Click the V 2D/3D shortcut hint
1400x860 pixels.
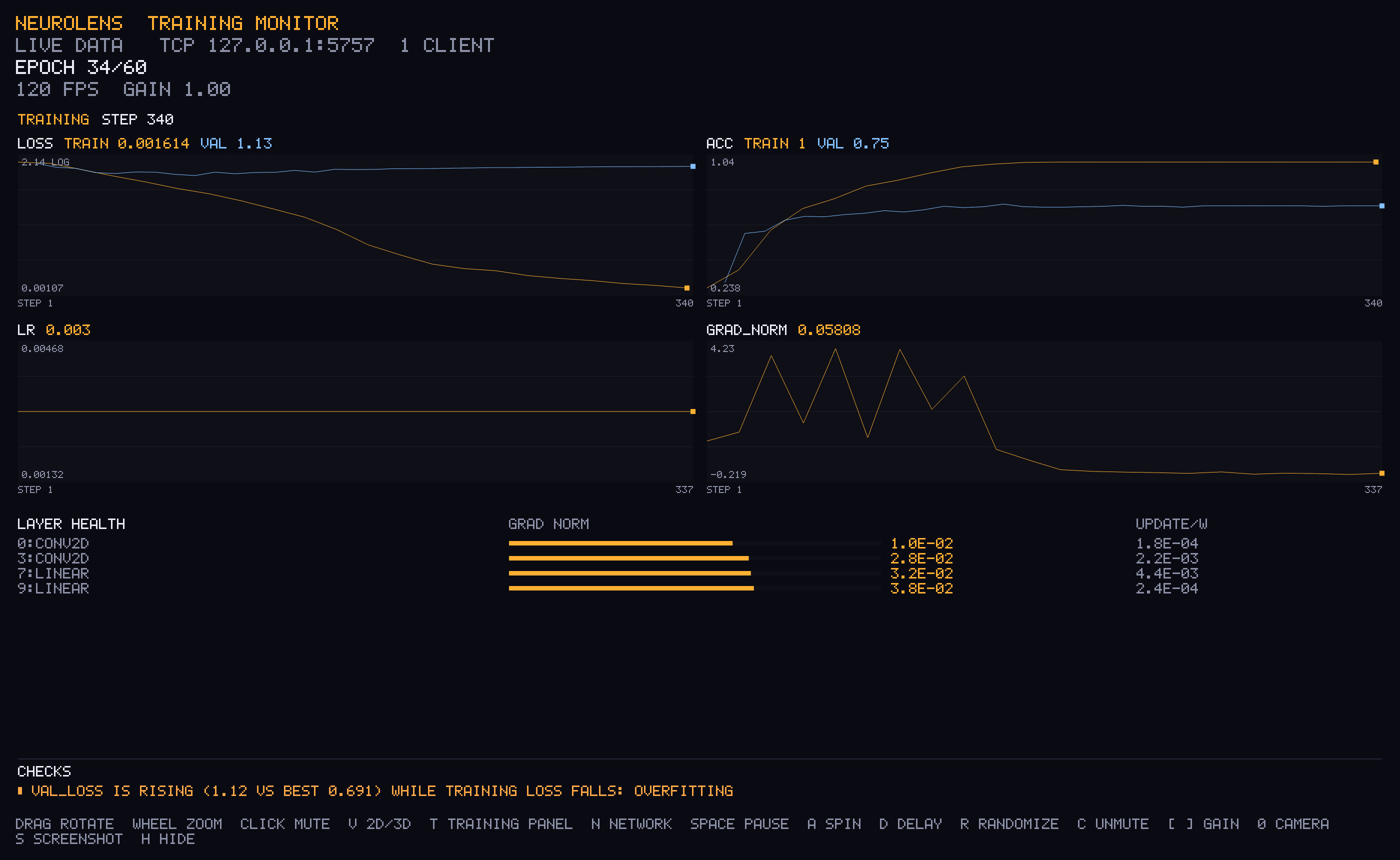click(379, 823)
